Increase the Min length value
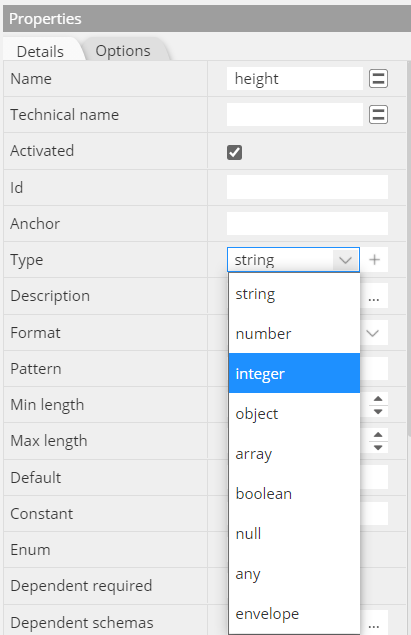The image size is (411, 635). click(378, 399)
